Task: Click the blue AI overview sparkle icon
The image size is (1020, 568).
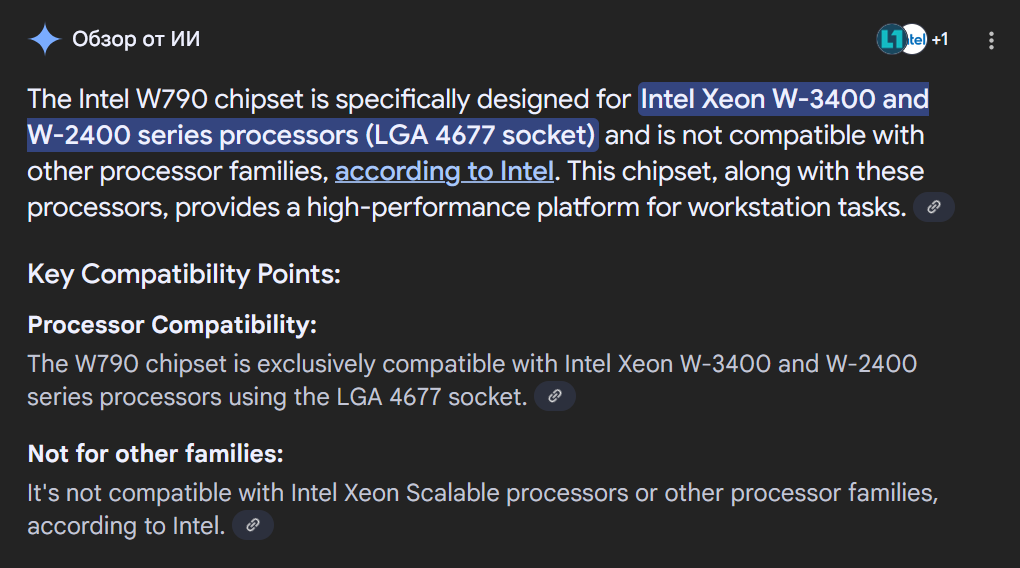Action: (44, 39)
